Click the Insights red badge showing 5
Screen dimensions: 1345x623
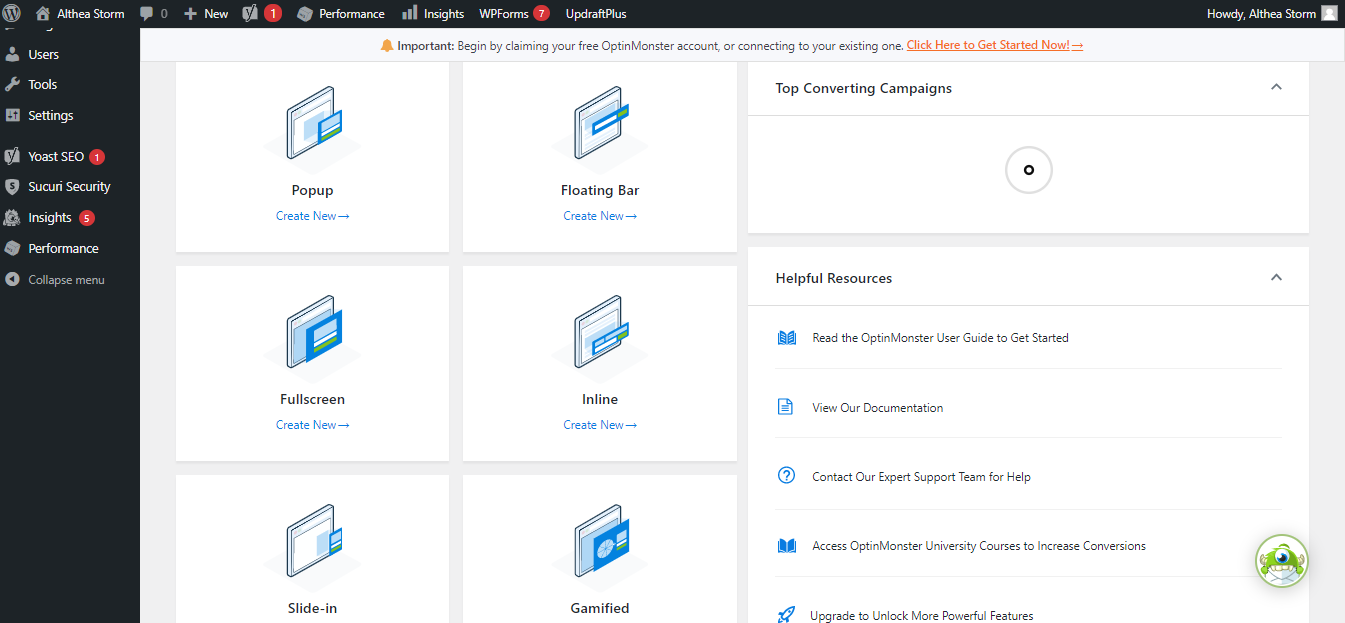pos(87,218)
